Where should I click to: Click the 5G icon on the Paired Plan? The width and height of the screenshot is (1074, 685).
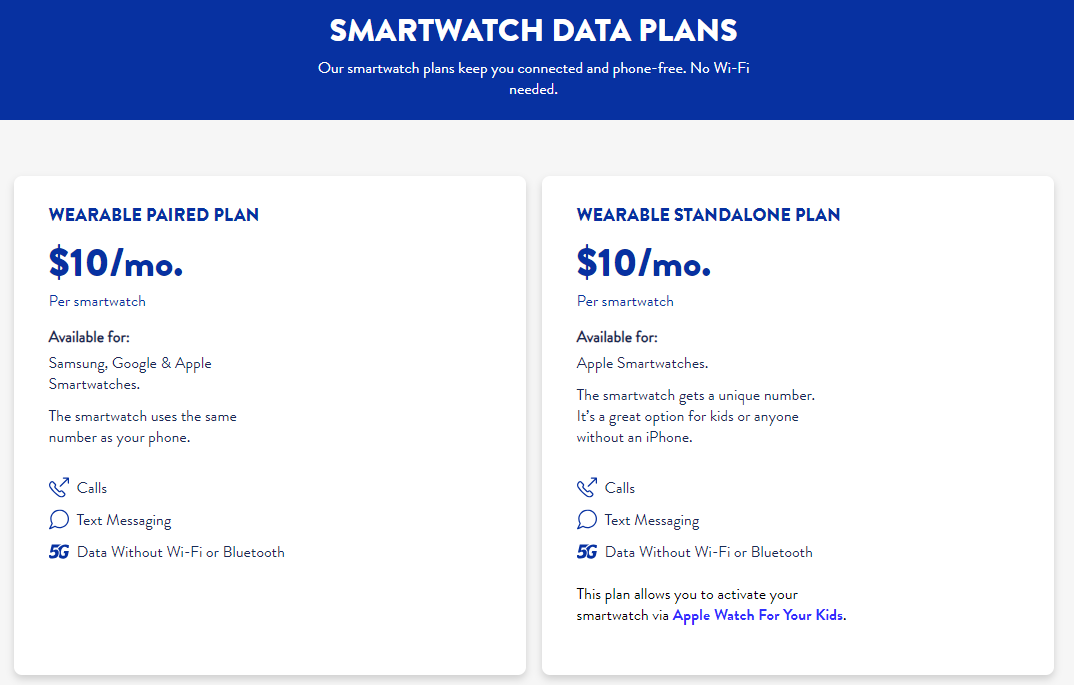pyautogui.click(x=58, y=551)
